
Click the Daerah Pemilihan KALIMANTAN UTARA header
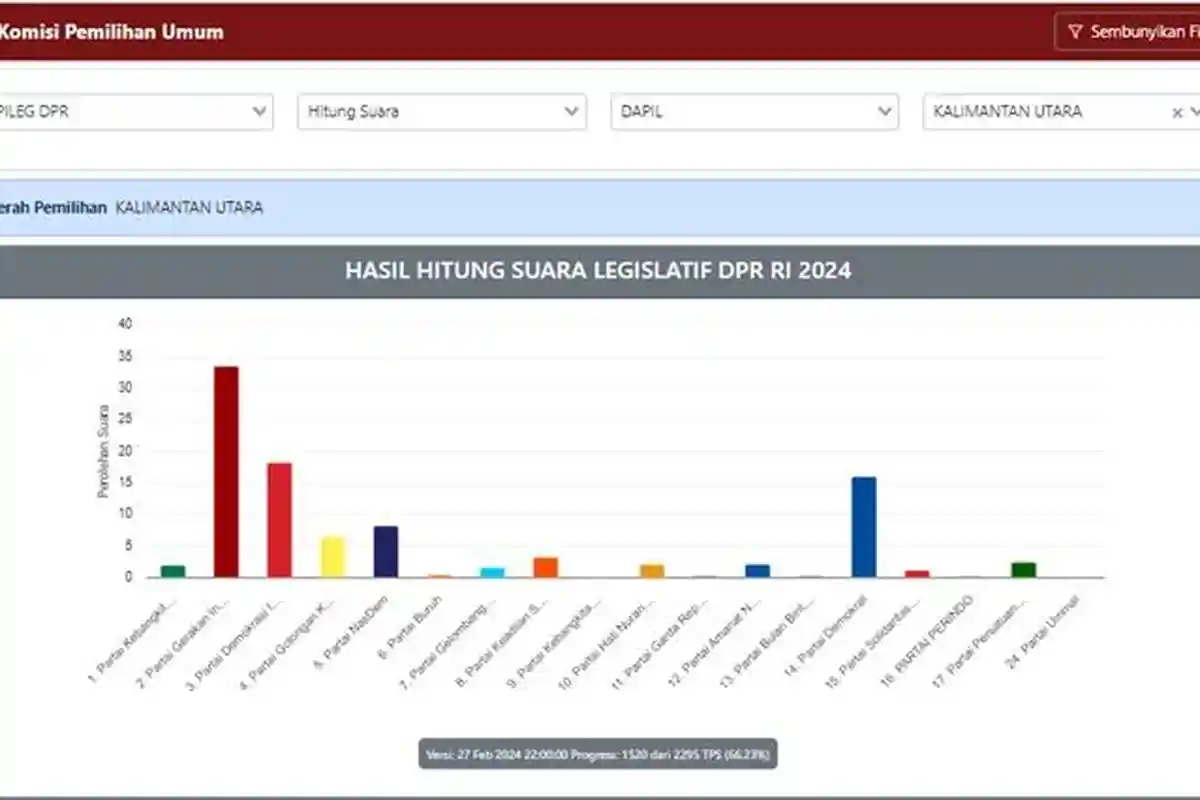[130, 207]
